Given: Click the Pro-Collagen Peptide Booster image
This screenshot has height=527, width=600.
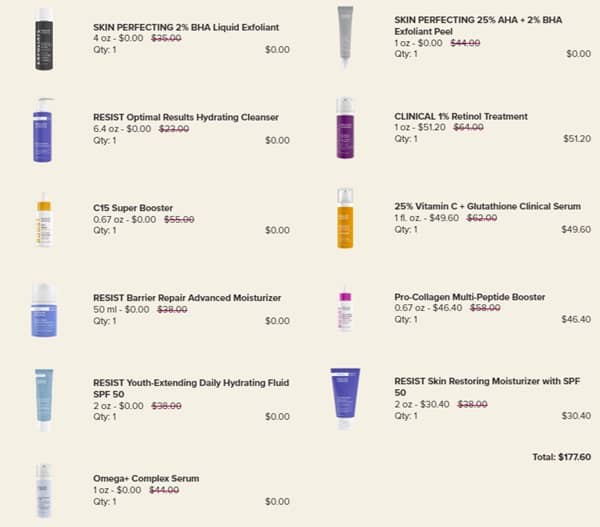Looking at the screenshot, I should [345, 309].
